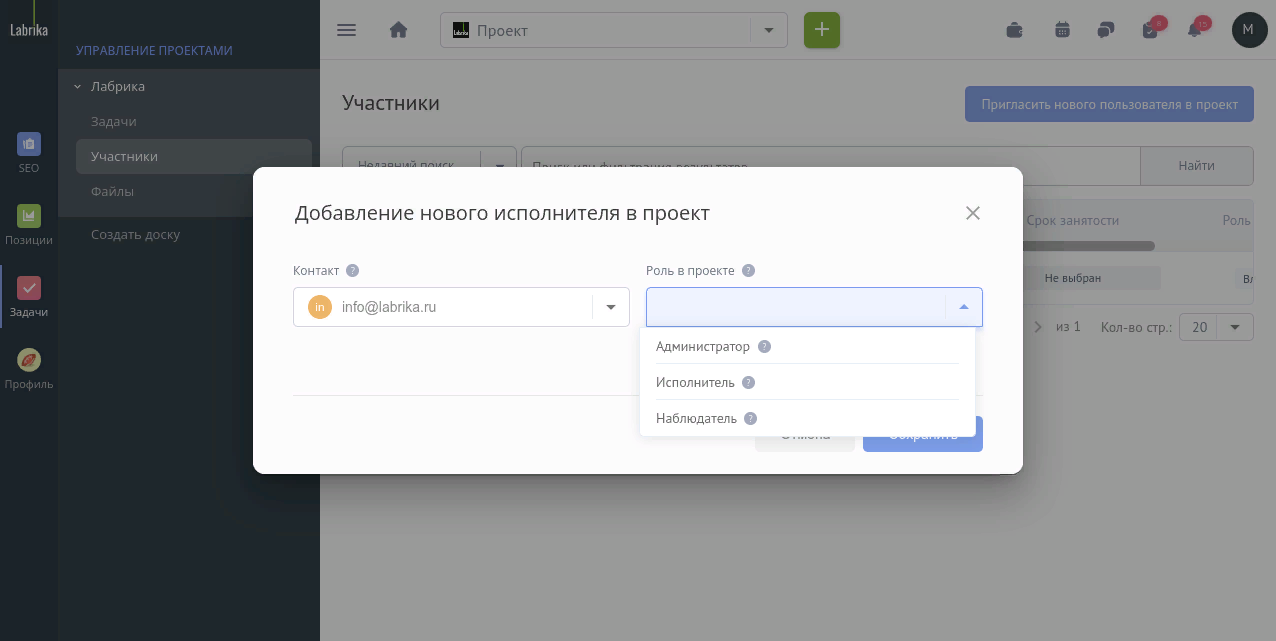Open tasks clipboard icon with badge
The height and width of the screenshot is (641, 1276).
tap(1151, 29)
